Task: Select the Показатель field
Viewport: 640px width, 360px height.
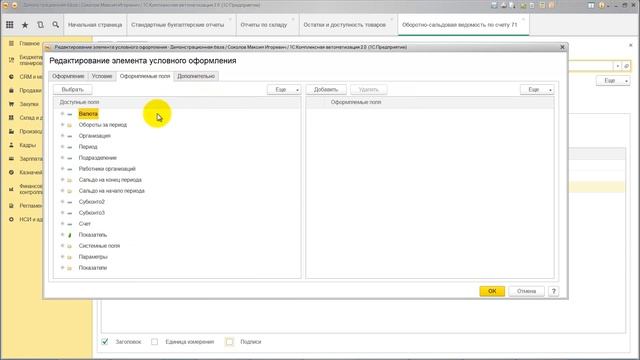Action: click(93, 235)
